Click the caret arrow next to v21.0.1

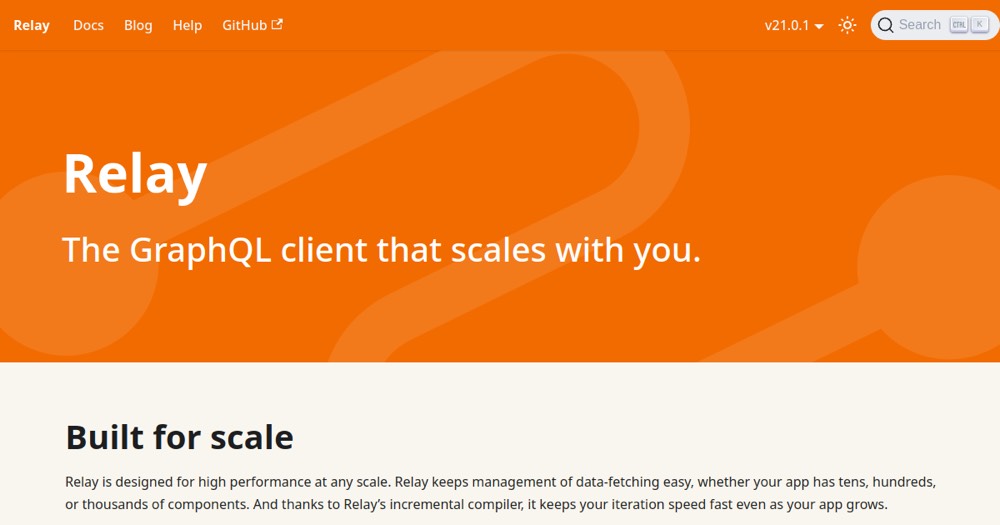click(819, 26)
